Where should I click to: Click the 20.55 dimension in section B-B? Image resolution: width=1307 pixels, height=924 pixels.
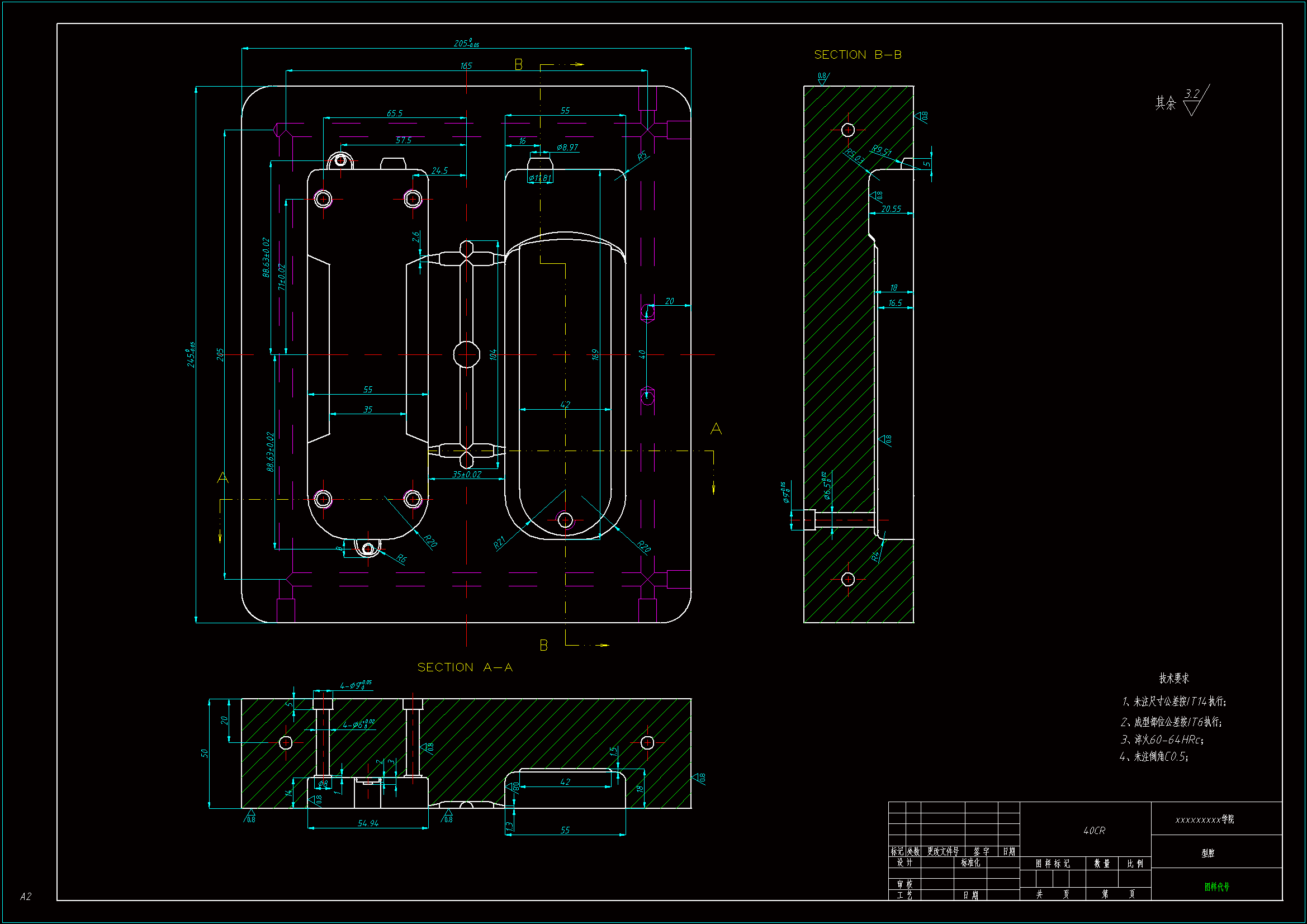[891, 209]
